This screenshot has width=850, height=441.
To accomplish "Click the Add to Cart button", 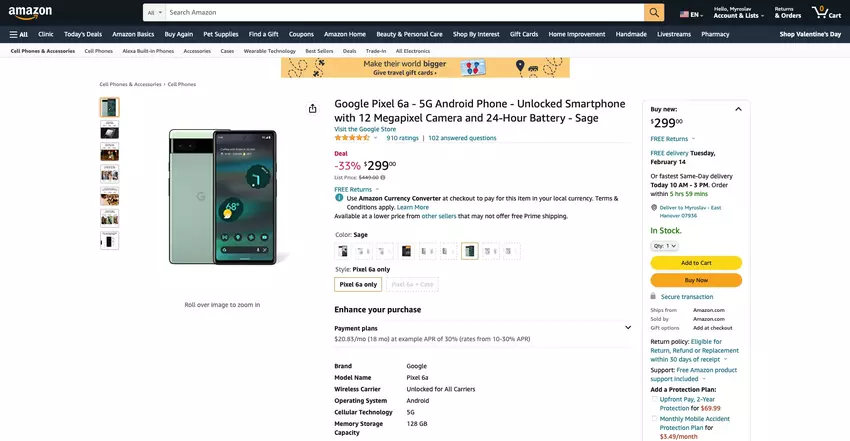I will [x=696, y=263].
